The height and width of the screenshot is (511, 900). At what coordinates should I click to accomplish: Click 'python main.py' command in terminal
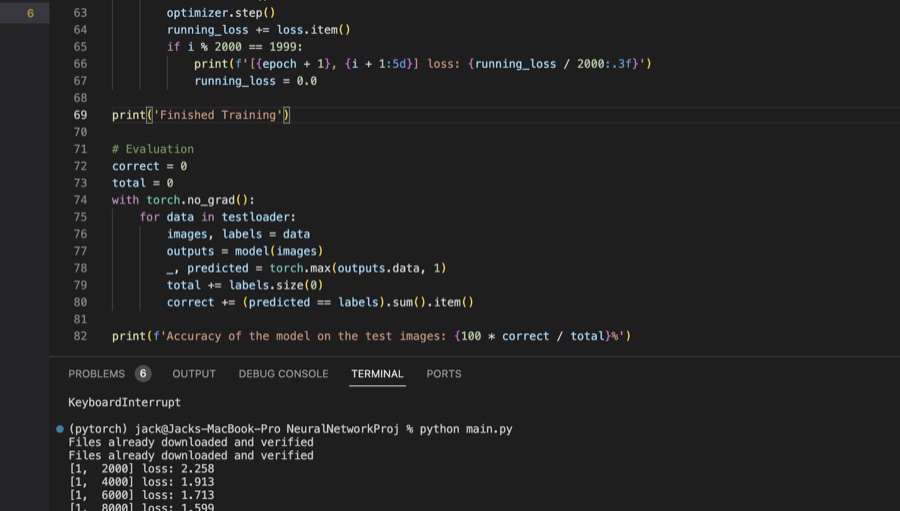coord(466,429)
